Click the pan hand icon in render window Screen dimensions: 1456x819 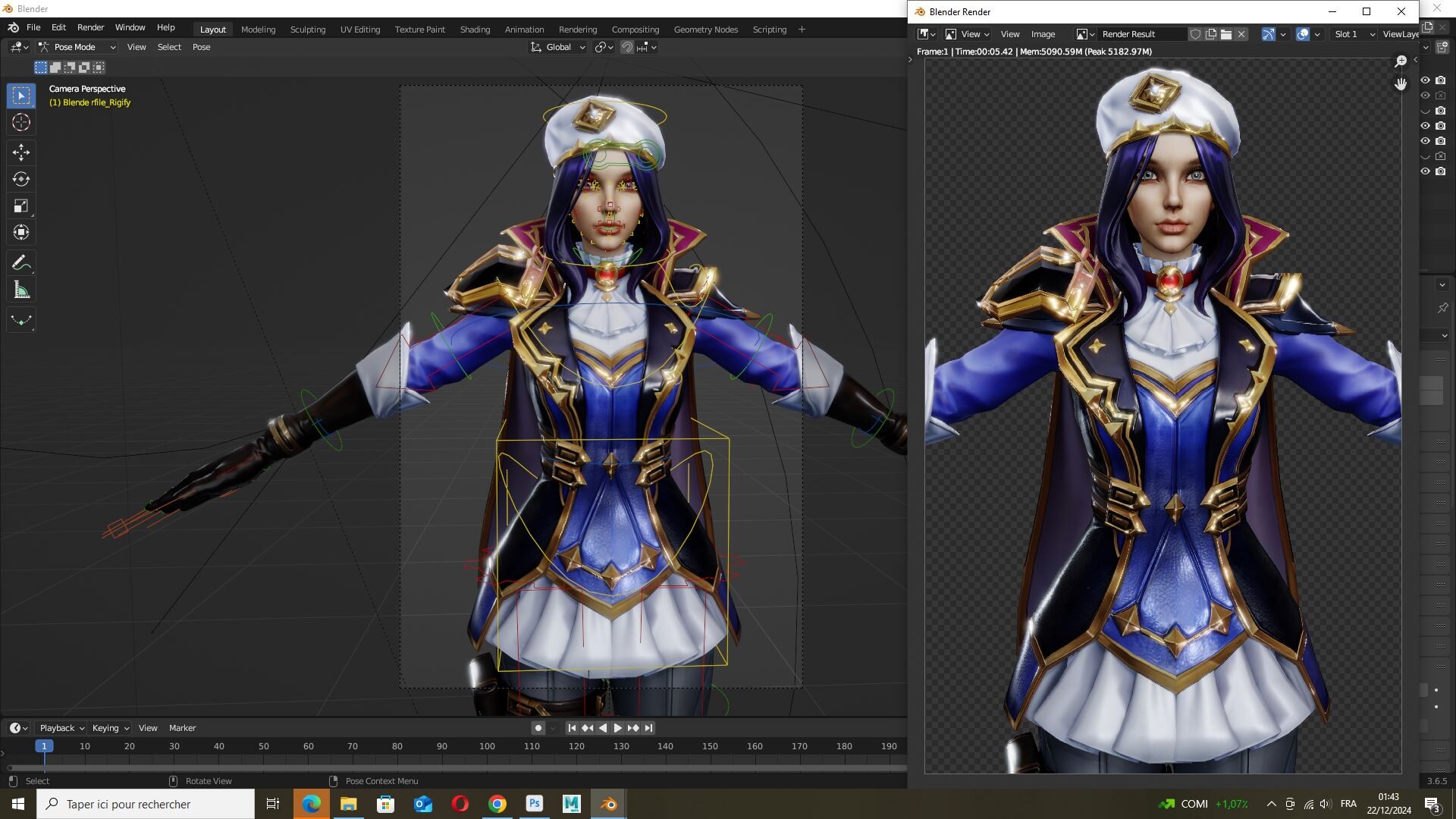coord(1401,83)
